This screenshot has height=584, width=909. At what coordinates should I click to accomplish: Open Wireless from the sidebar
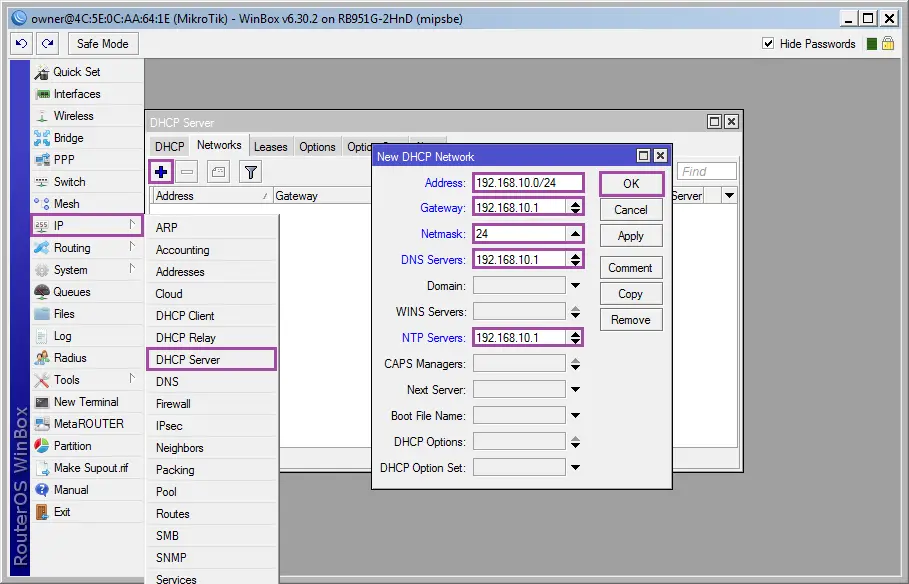coord(73,116)
